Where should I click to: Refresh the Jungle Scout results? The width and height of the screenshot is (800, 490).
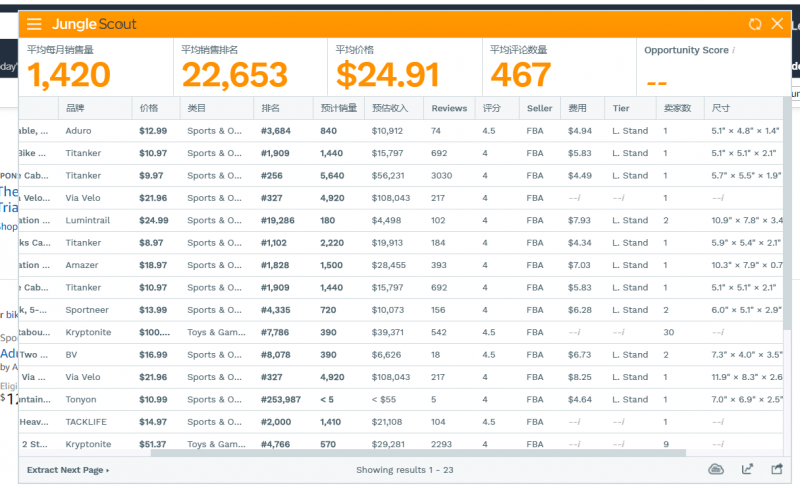[x=755, y=24]
